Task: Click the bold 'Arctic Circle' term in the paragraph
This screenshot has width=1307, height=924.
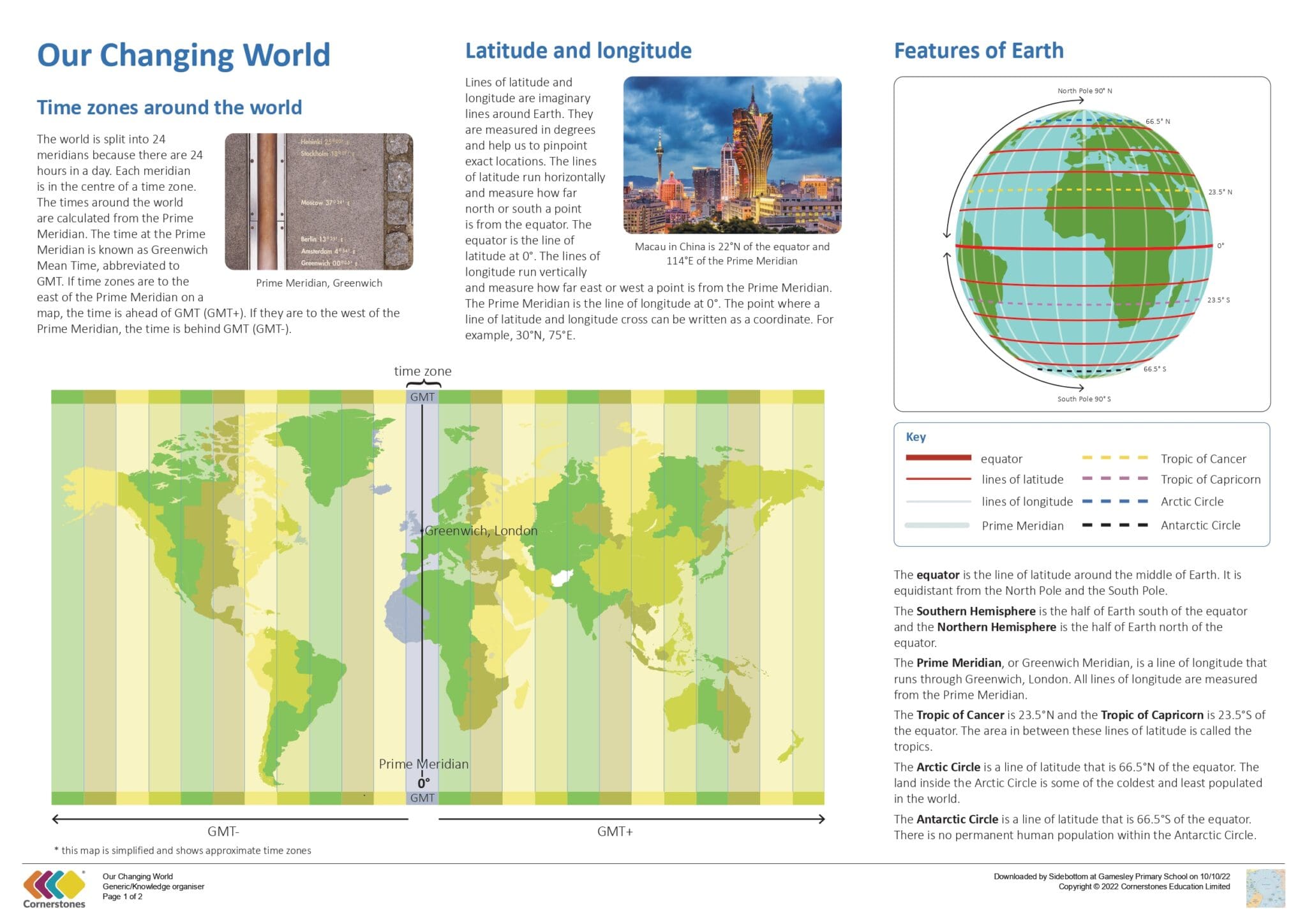Action: [x=948, y=767]
